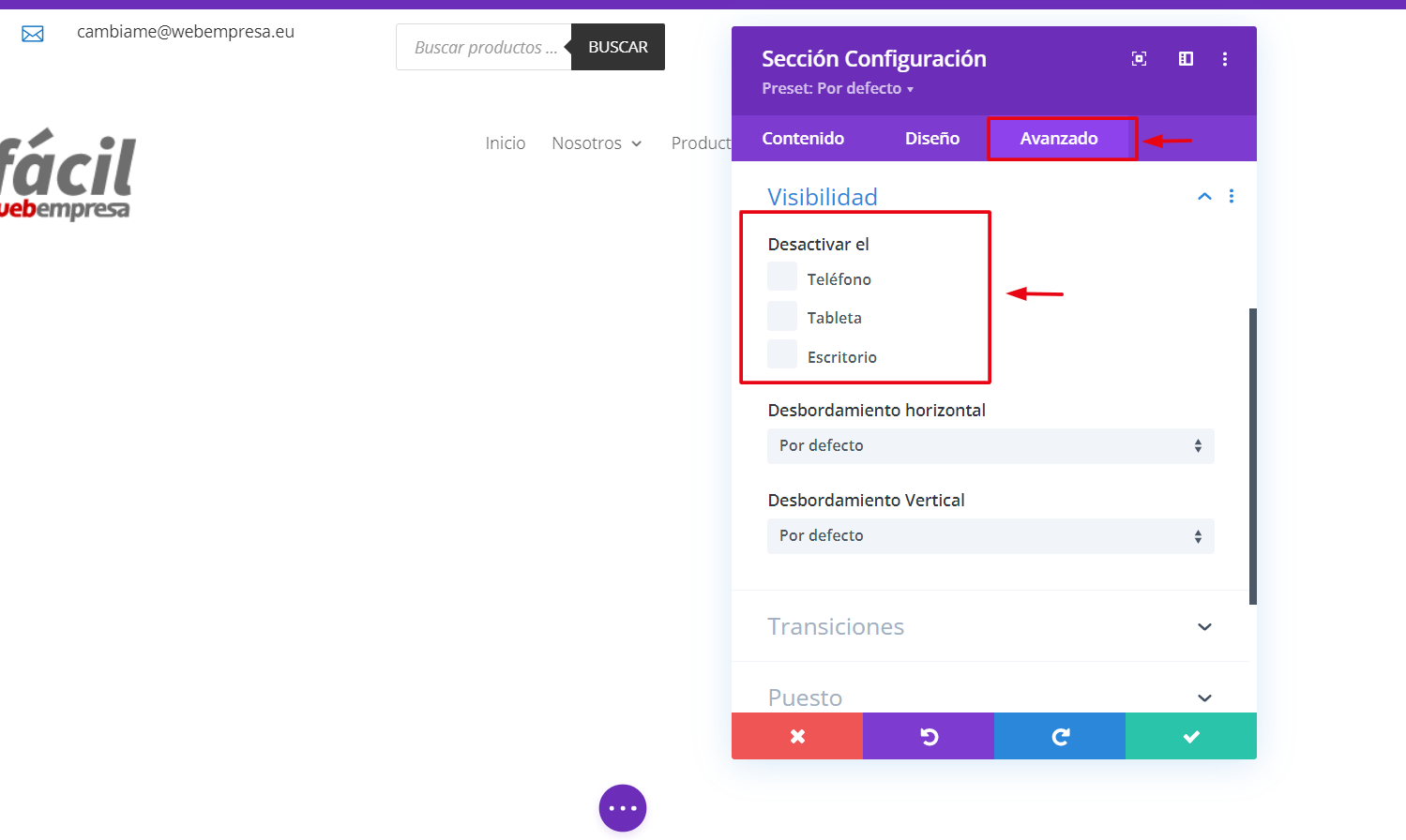The image size is (1406, 840).
Task: Click the snap modal to side icon
Action: point(1186,59)
